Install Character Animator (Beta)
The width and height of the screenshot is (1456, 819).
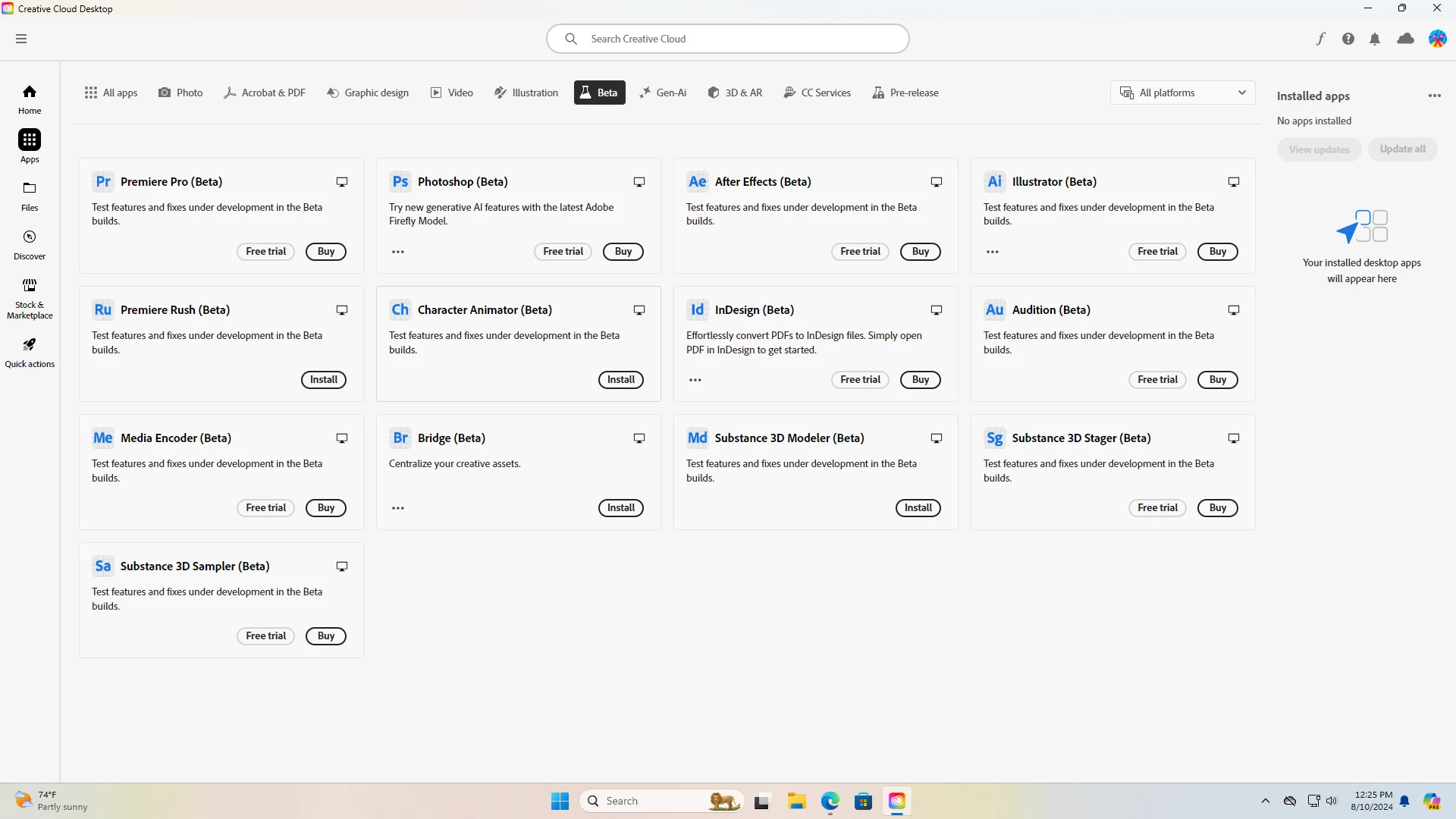[620, 380]
